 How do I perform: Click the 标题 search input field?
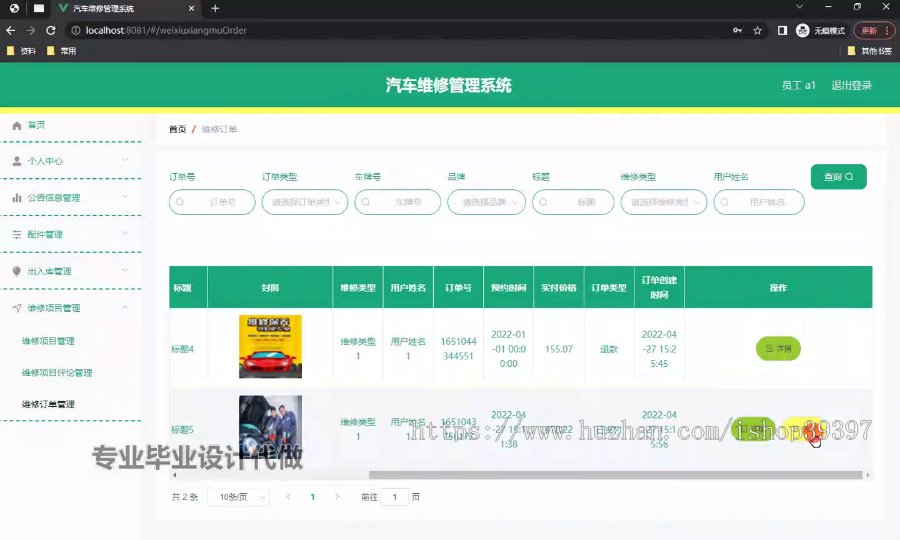(x=573, y=202)
